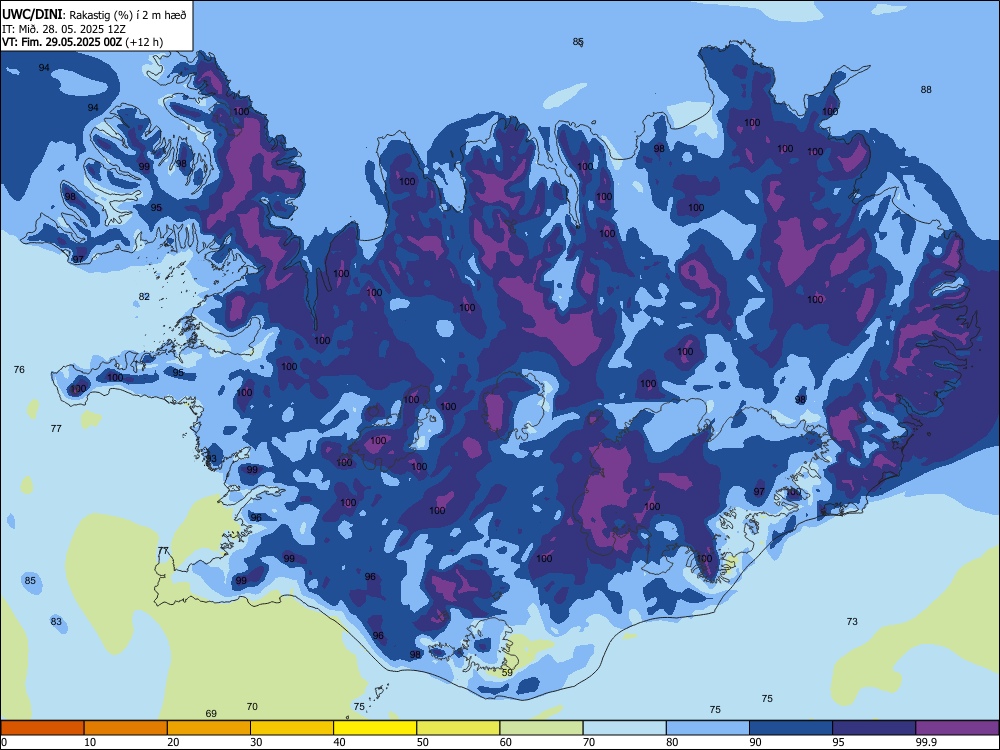Click the legend tick label 60

[x=506, y=742]
